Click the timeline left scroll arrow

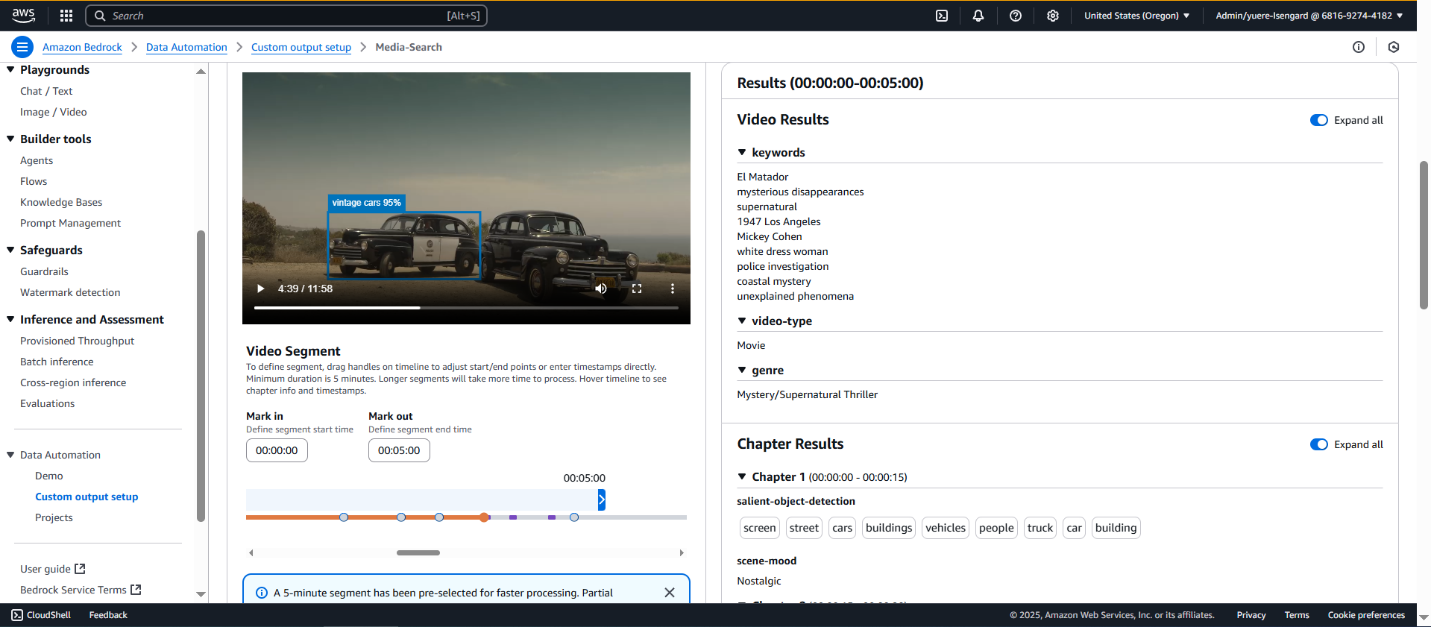pyautogui.click(x=251, y=552)
